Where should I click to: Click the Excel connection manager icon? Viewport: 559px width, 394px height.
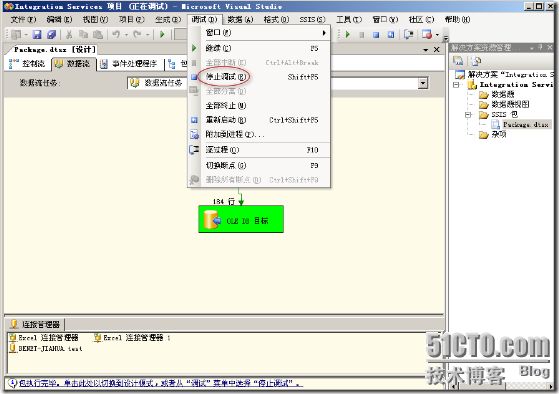point(13,337)
